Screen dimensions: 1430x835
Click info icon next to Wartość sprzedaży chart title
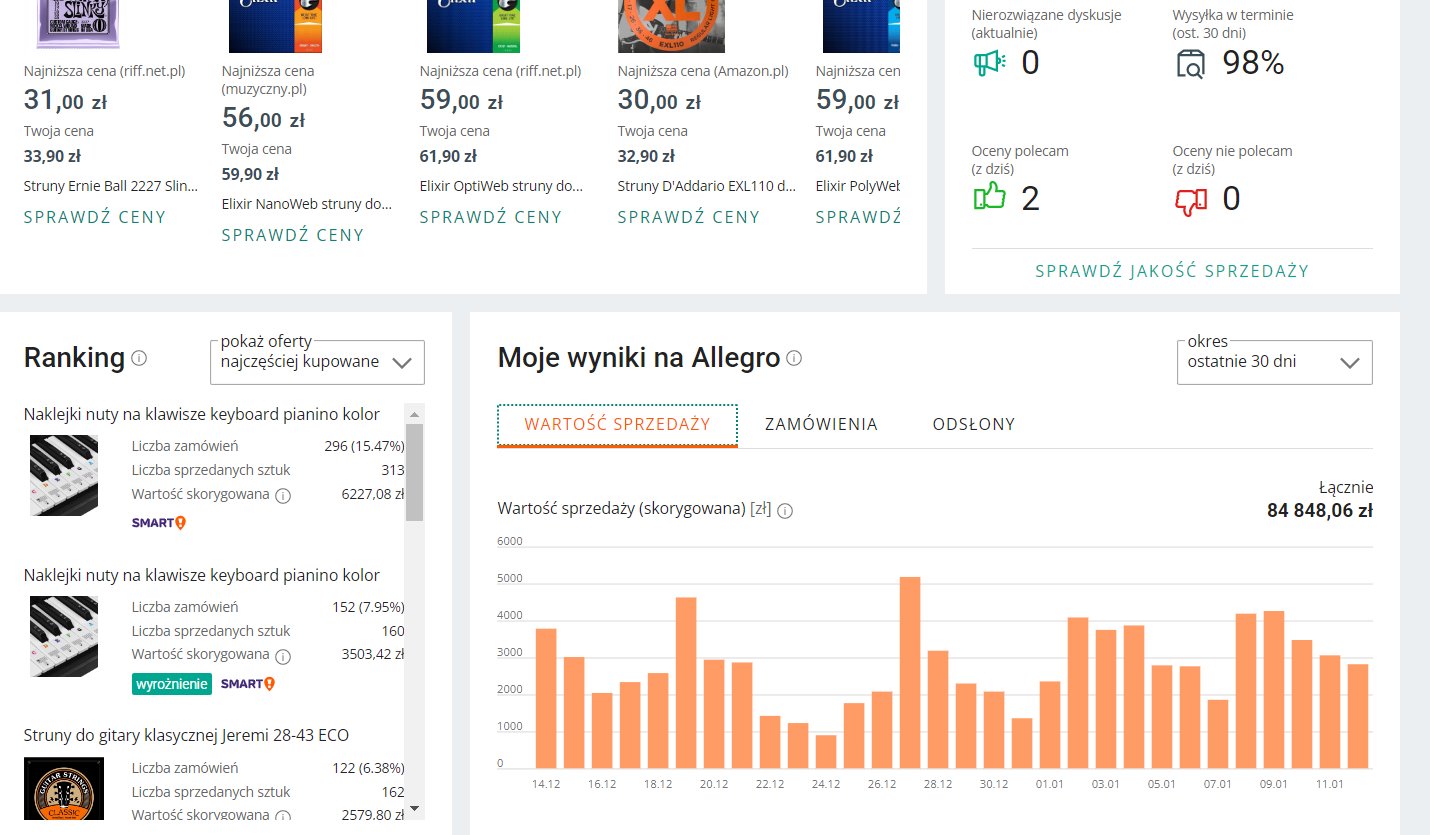(x=785, y=511)
